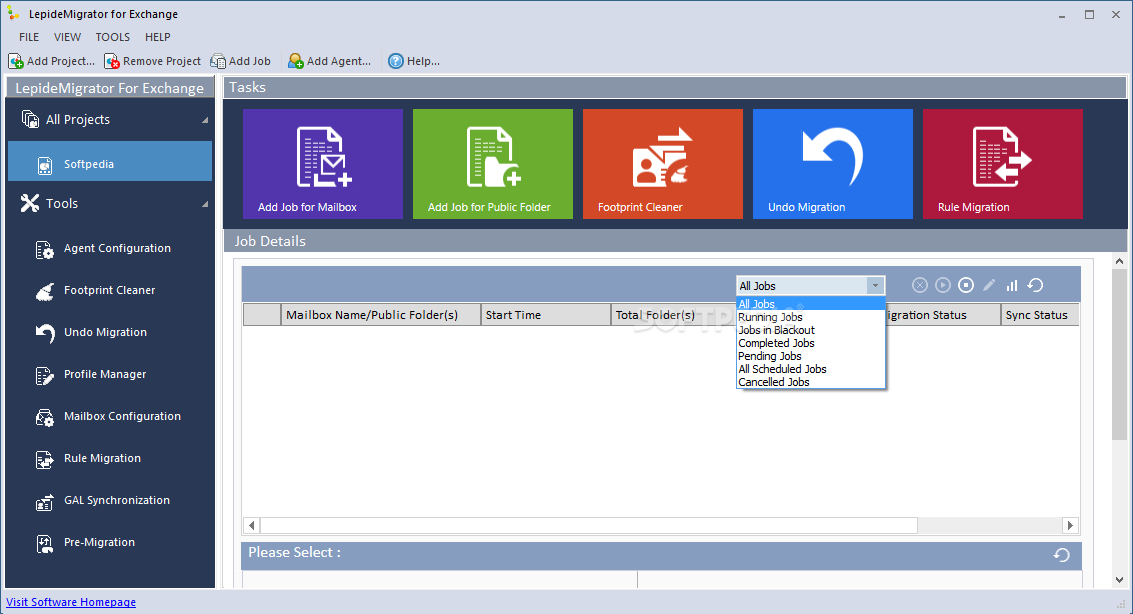
Task: Choose Jobs in Blackout from the list
Action: [811, 330]
